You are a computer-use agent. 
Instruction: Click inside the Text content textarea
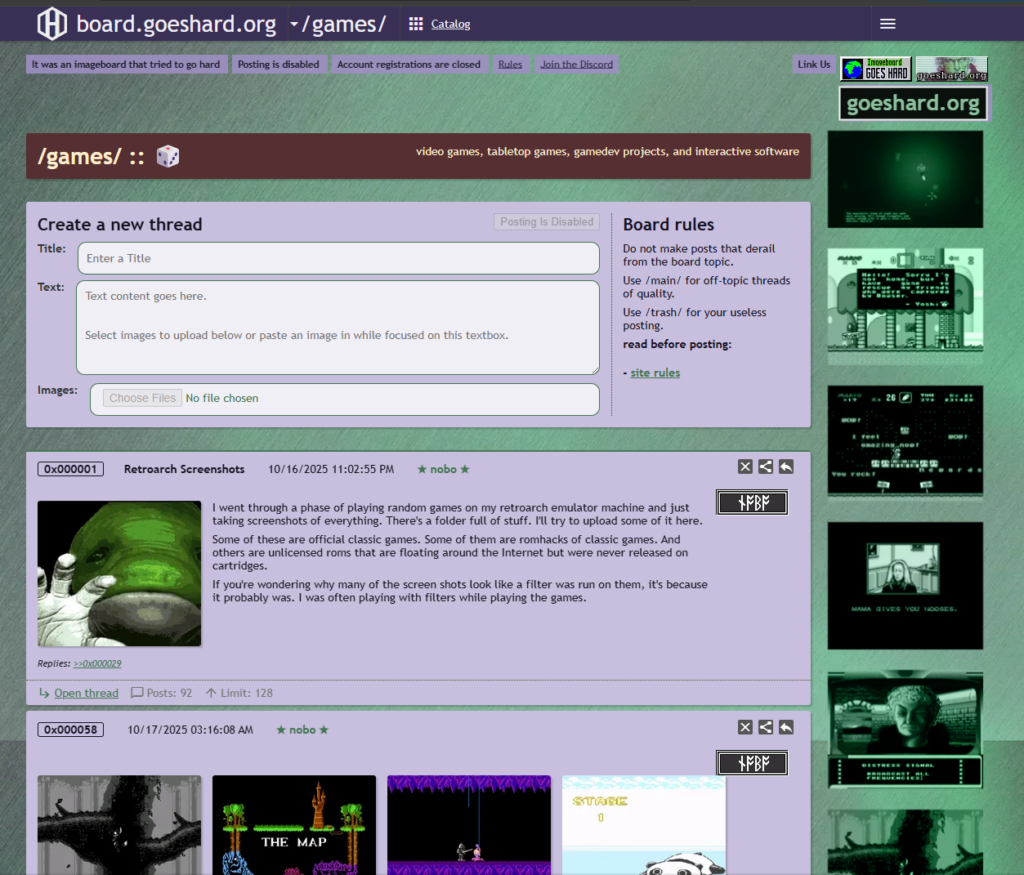(x=338, y=327)
